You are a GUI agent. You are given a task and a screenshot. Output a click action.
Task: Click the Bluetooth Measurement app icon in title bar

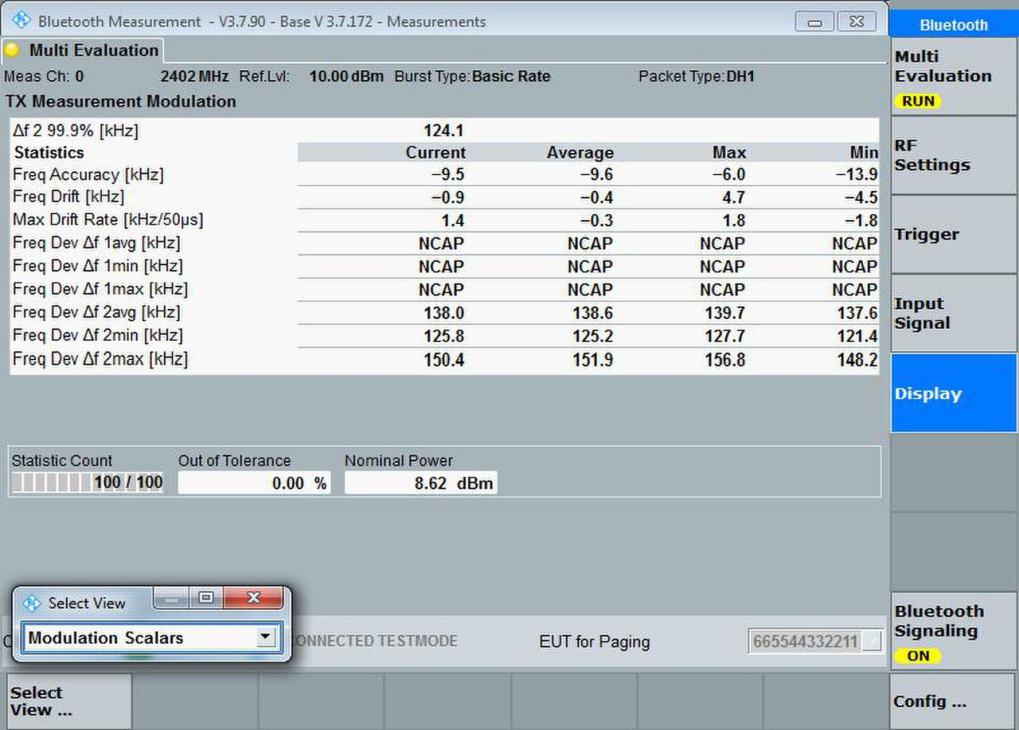[21, 20]
